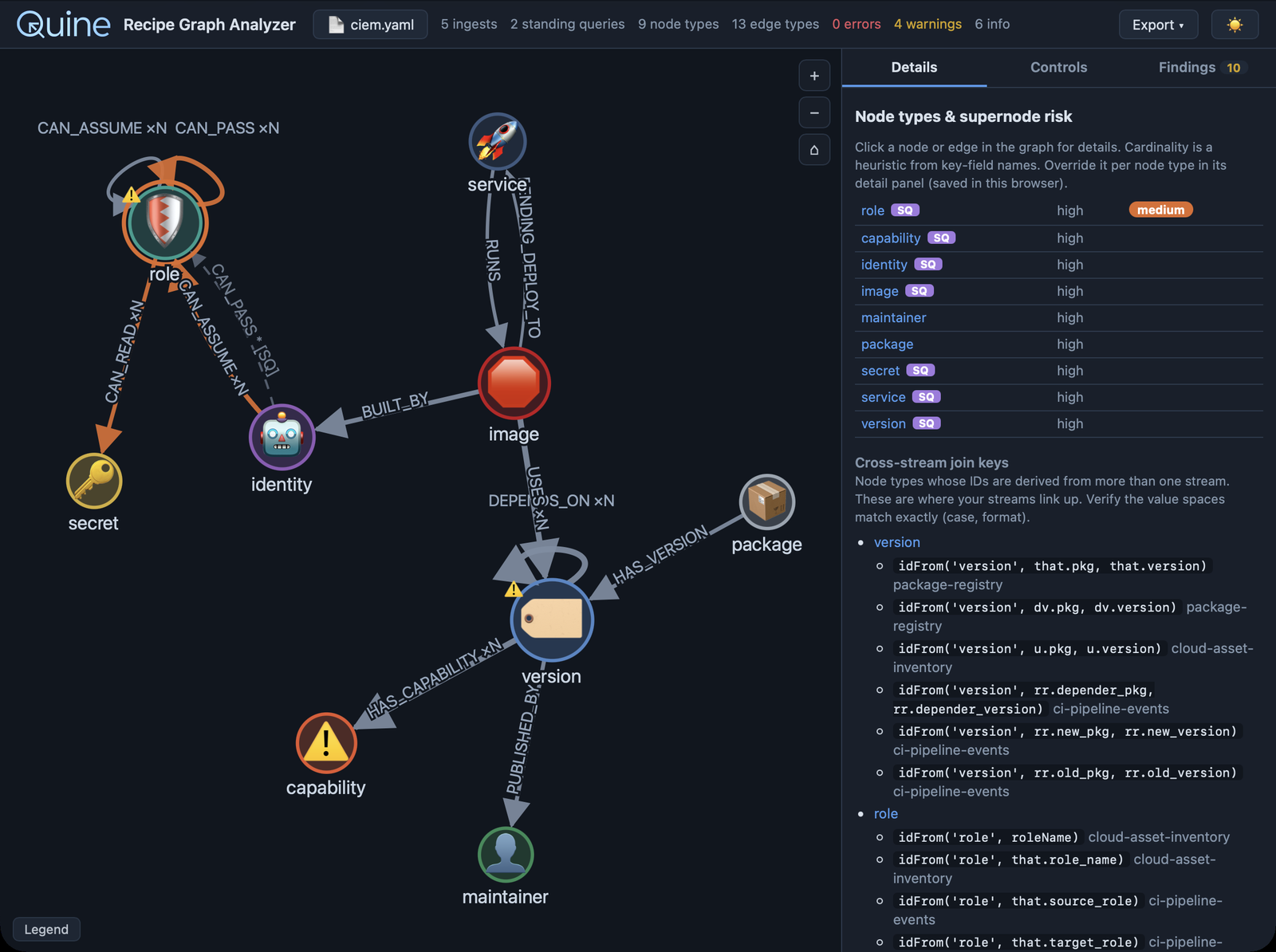Click the Quine logo

point(64,25)
